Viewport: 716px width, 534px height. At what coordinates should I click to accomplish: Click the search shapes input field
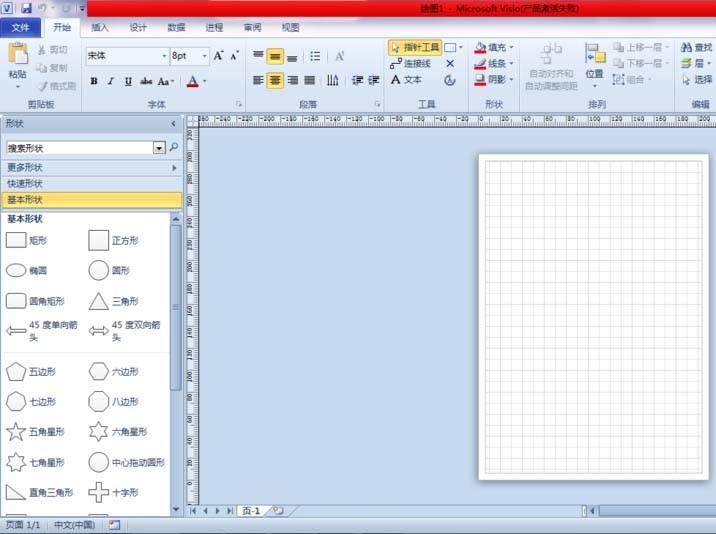(x=80, y=148)
